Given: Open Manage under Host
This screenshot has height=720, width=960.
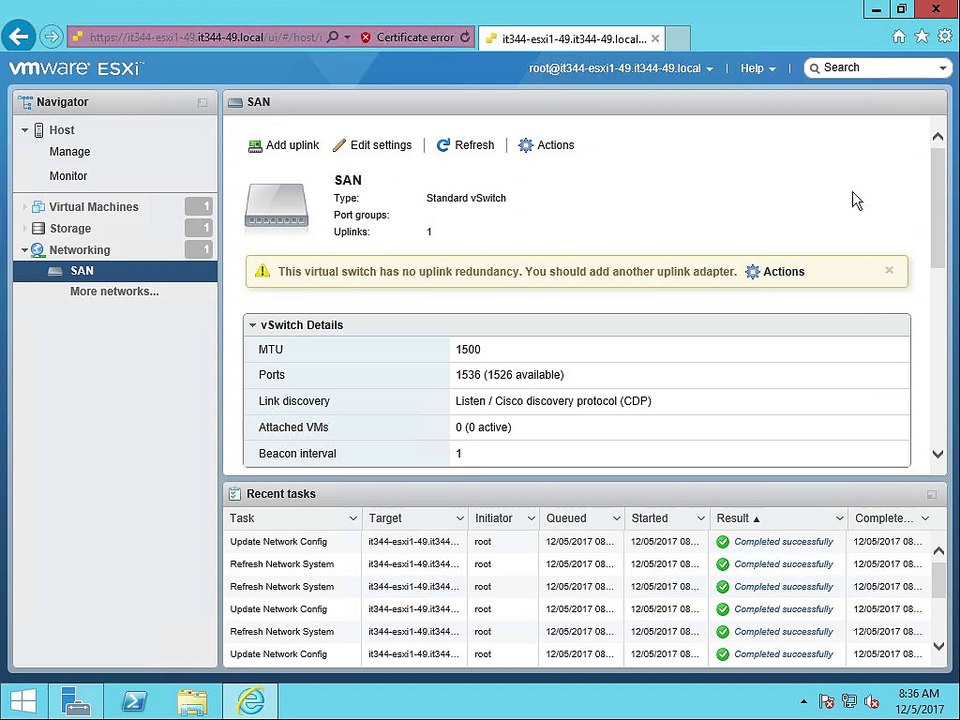Looking at the screenshot, I should [x=69, y=152].
